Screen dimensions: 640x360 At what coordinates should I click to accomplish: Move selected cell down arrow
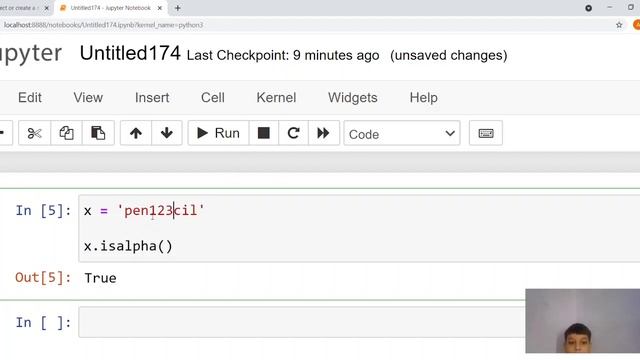point(167,133)
